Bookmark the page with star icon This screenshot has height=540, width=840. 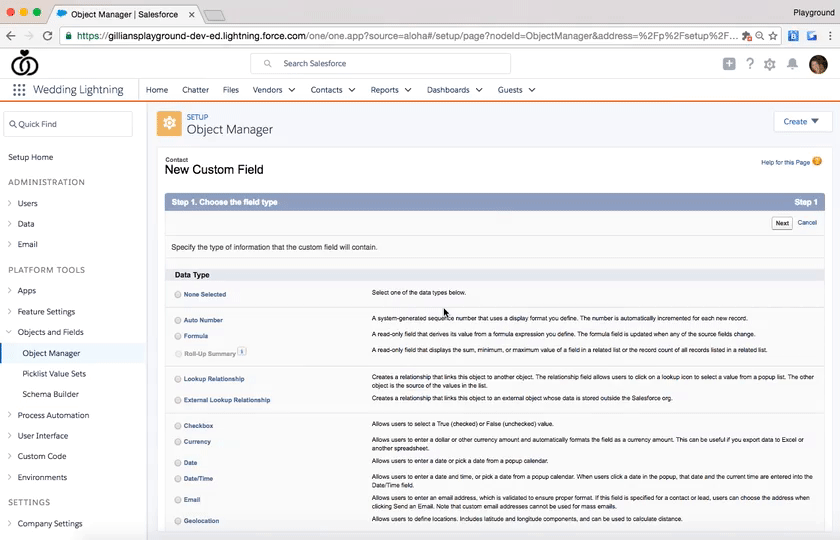tap(772, 36)
